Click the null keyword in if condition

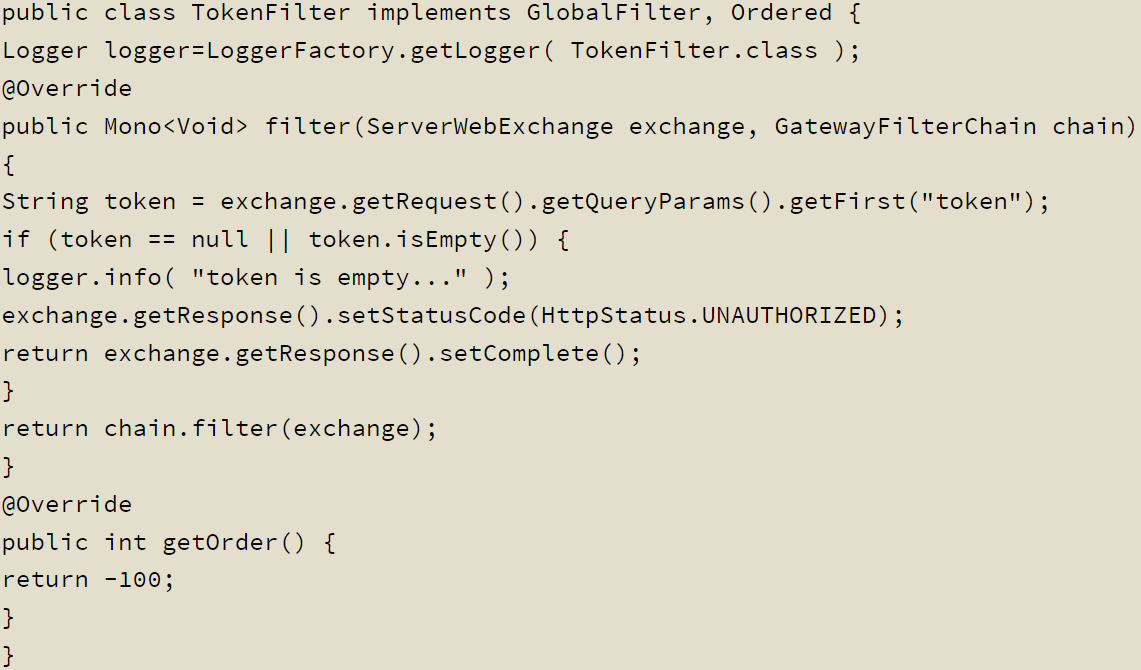[x=220, y=239]
